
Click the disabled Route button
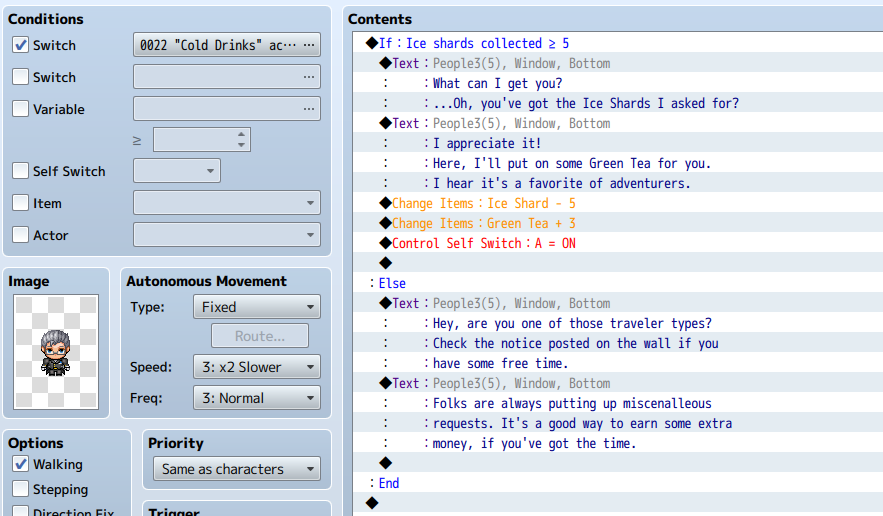(x=260, y=336)
